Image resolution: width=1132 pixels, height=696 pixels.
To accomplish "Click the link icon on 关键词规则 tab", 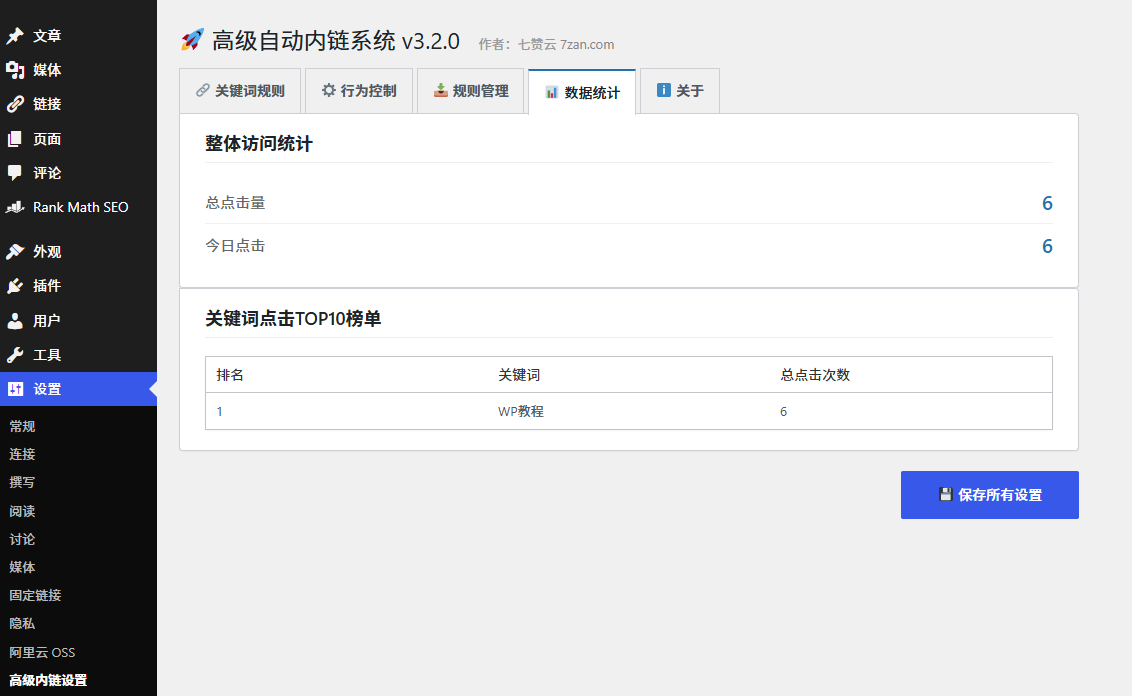I will 203,91.
